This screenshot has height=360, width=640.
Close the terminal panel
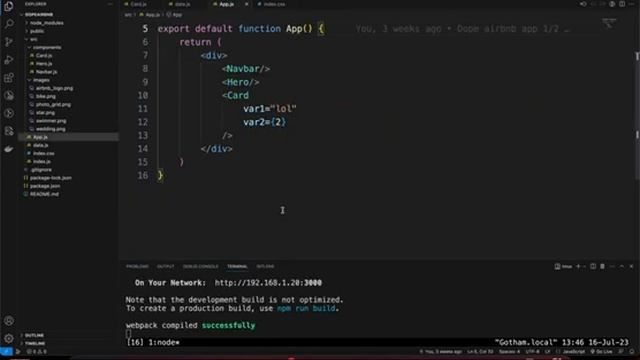(x=631, y=267)
